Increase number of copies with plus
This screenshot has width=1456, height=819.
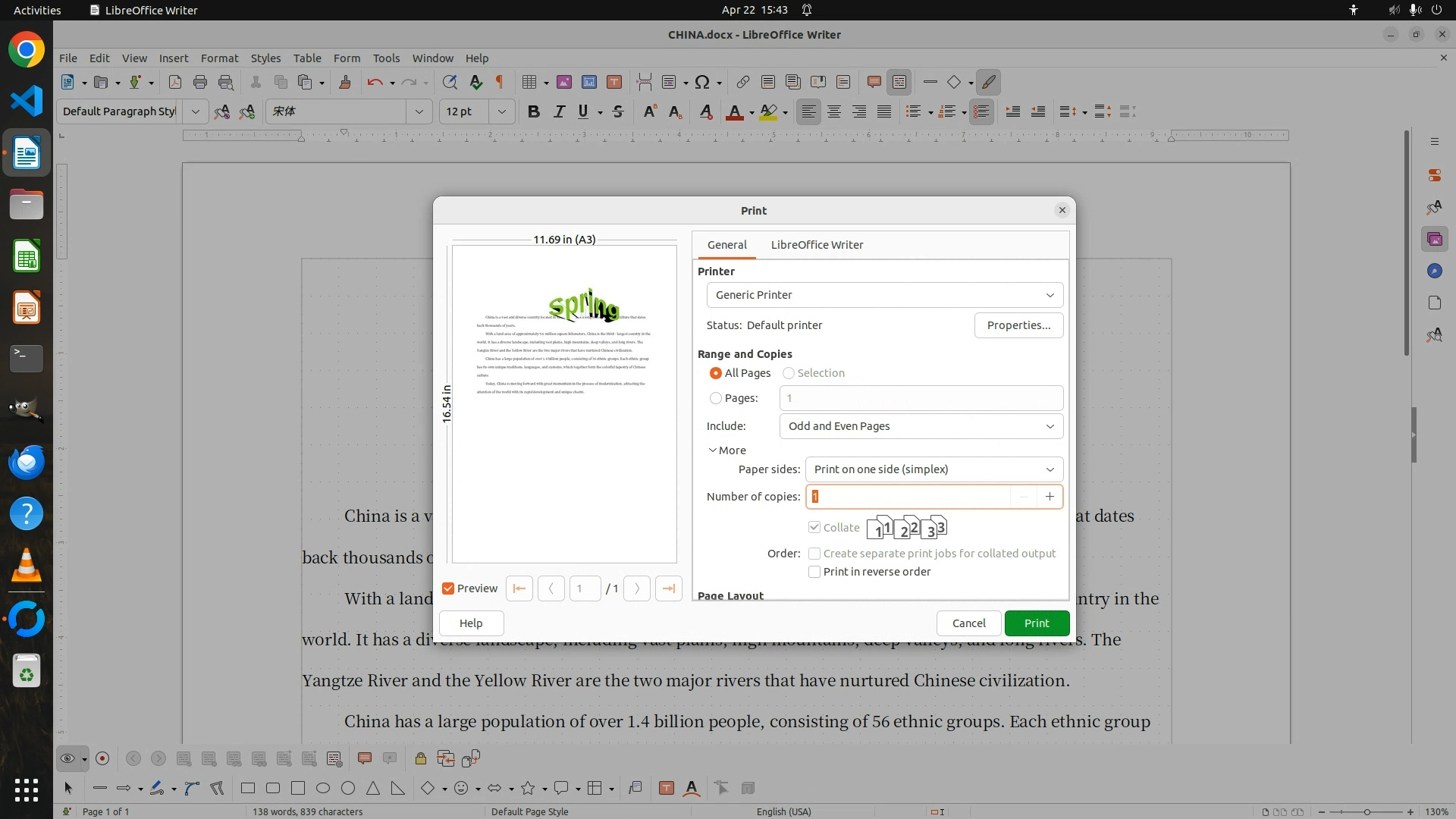point(1050,497)
